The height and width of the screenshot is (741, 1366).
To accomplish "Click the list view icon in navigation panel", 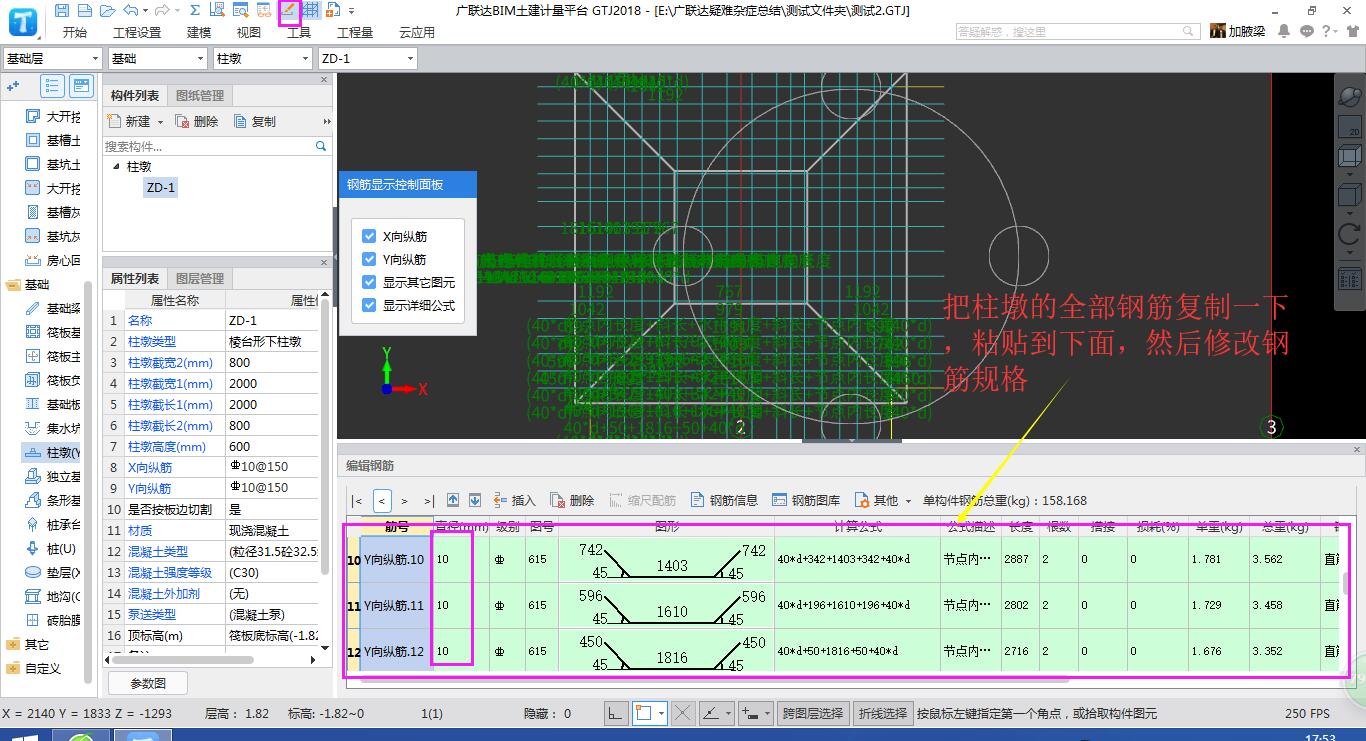I will pyautogui.click(x=53, y=86).
